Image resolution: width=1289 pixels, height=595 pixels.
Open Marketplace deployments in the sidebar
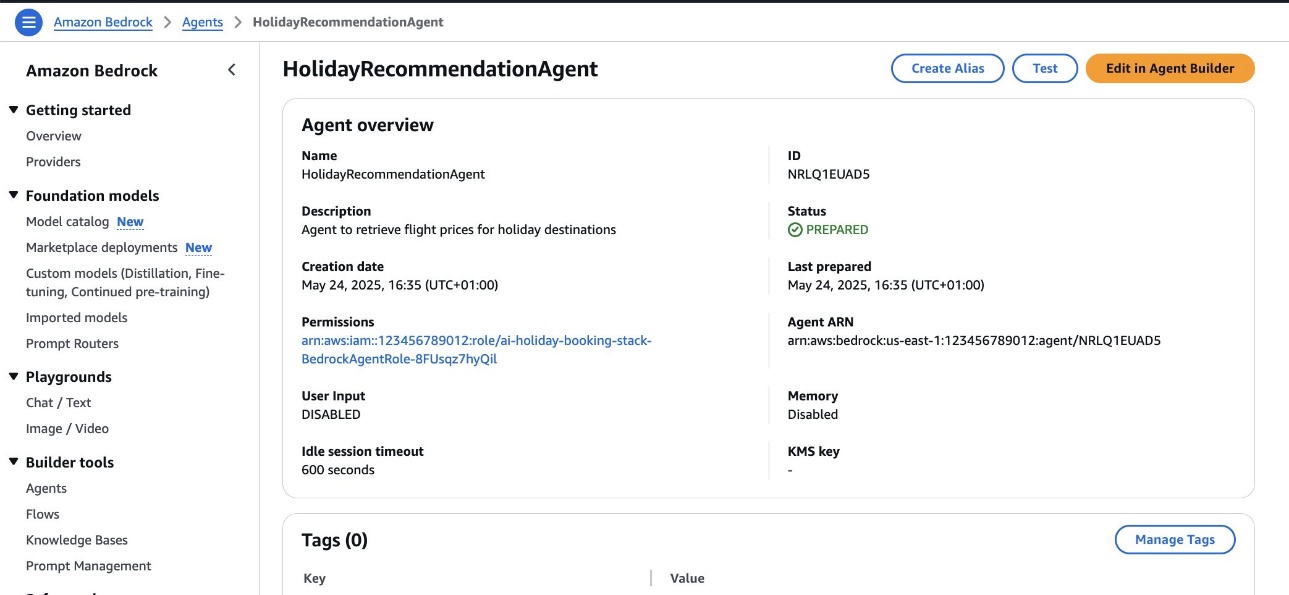[x=102, y=248]
